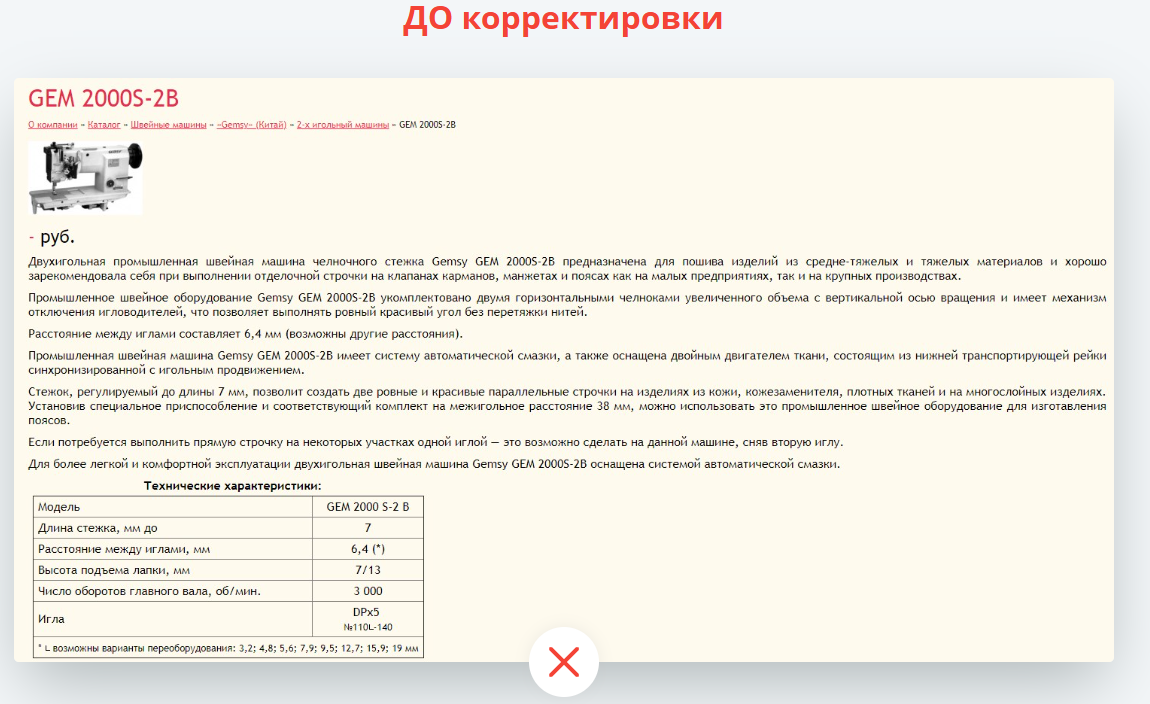Click the 'Технические характеристики:' table heading
The width and height of the screenshot is (1150, 704).
coord(232,485)
